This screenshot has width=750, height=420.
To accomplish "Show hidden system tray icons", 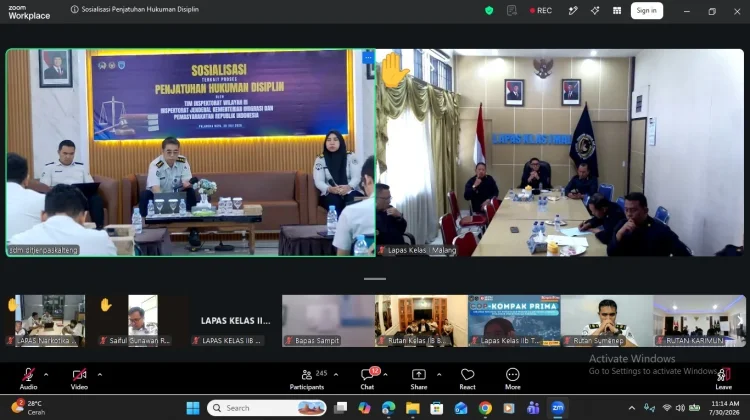I will coord(632,408).
